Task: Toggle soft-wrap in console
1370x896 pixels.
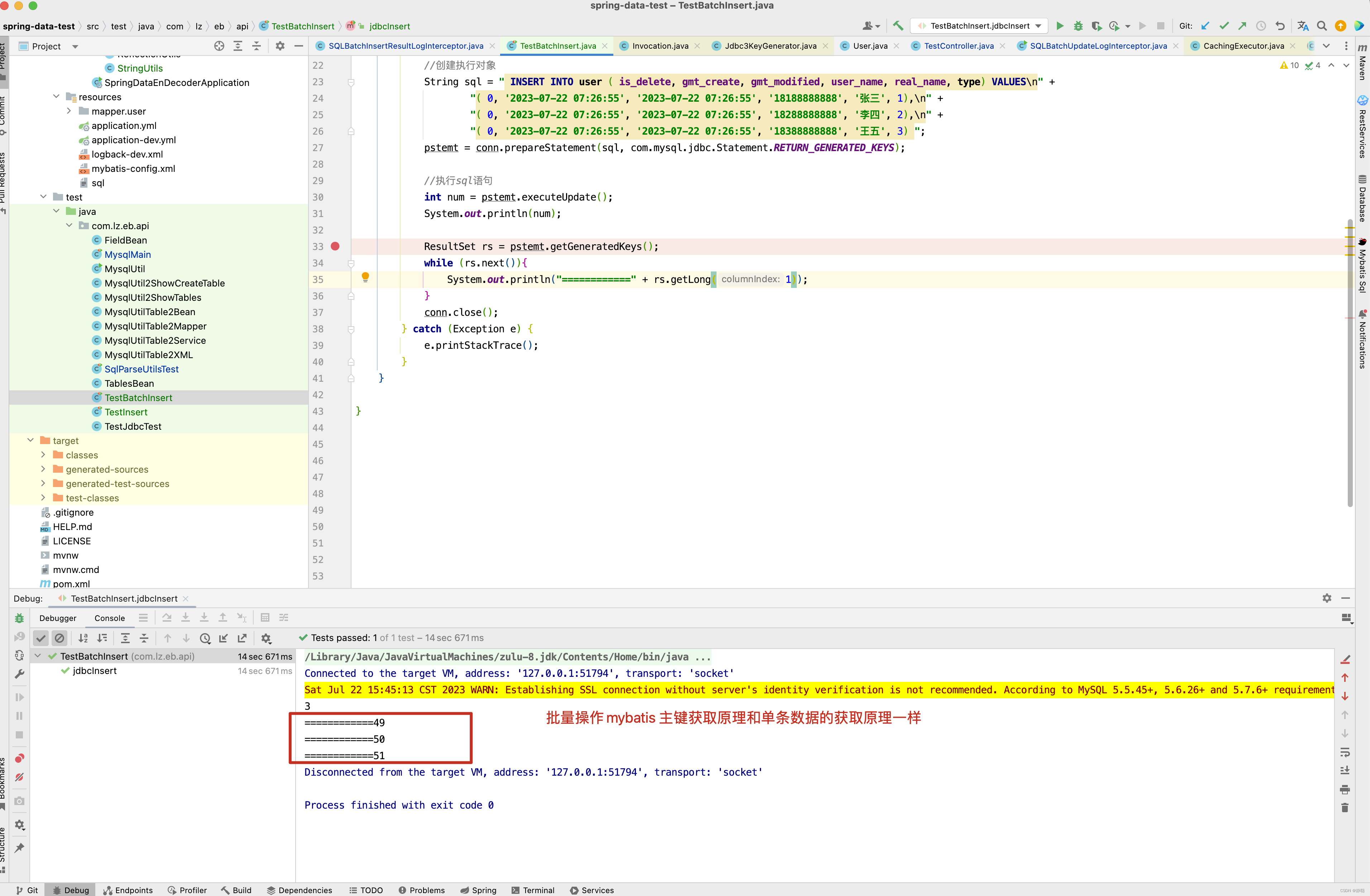Action: (x=1345, y=752)
